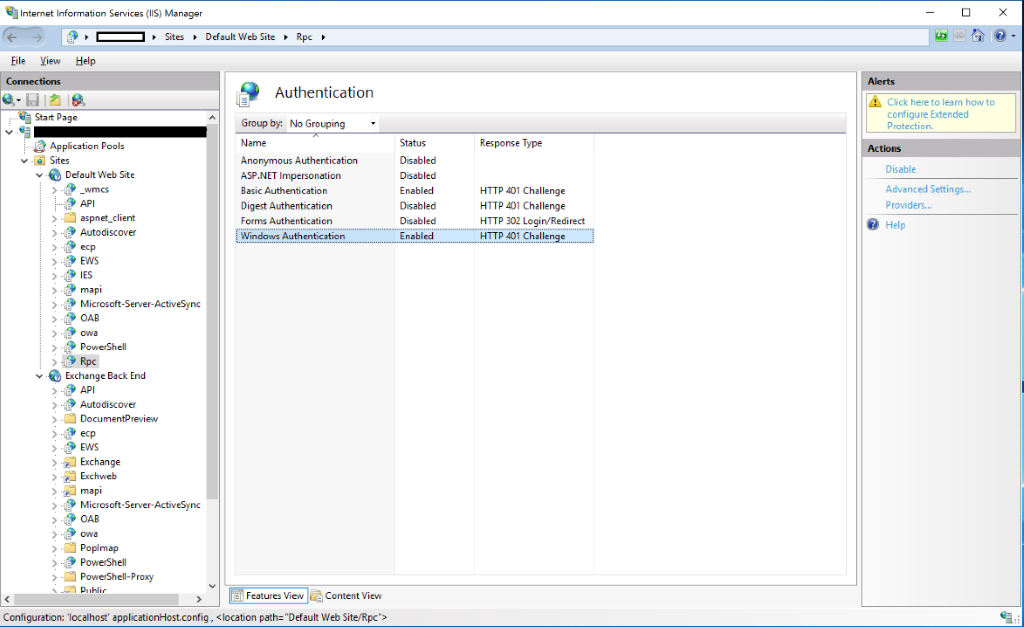Open the File menu
The image size is (1024, 627).
point(18,61)
